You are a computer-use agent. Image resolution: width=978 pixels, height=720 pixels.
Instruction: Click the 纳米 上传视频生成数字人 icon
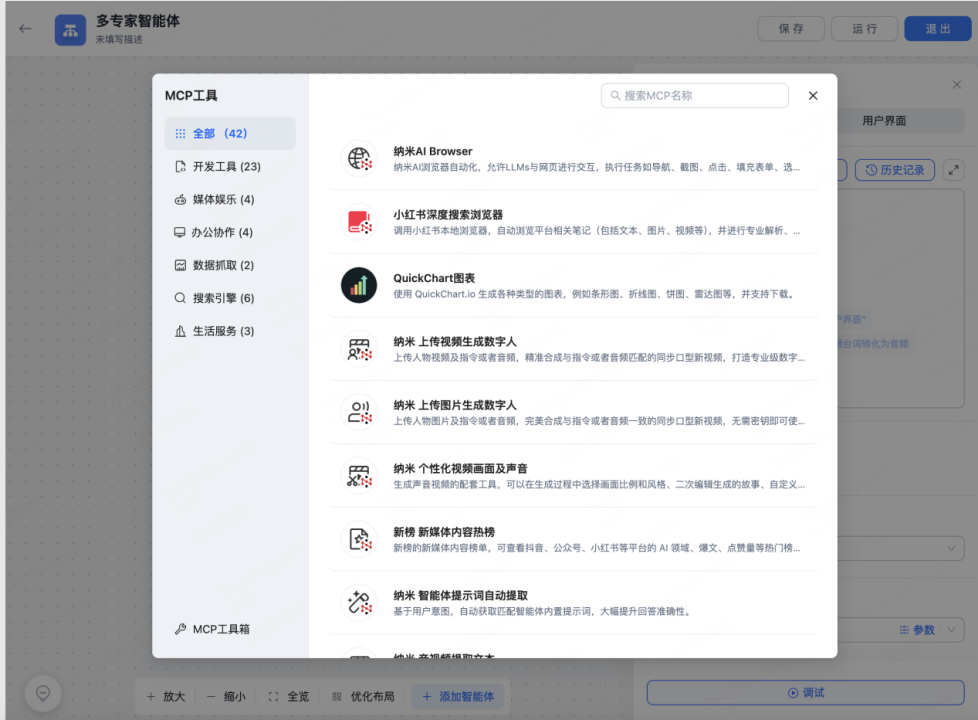(x=357, y=347)
